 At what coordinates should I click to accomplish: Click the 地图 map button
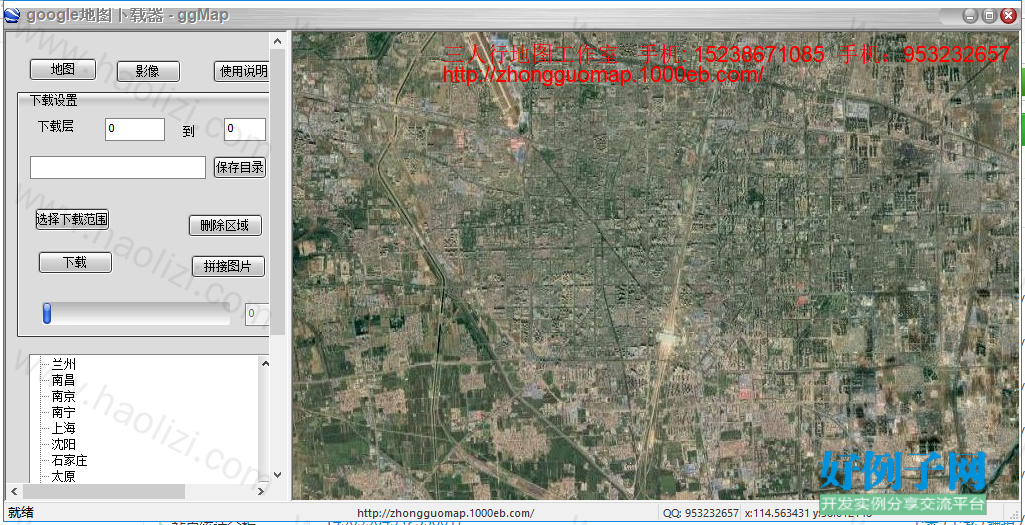pyautogui.click(x=63, y=69)
